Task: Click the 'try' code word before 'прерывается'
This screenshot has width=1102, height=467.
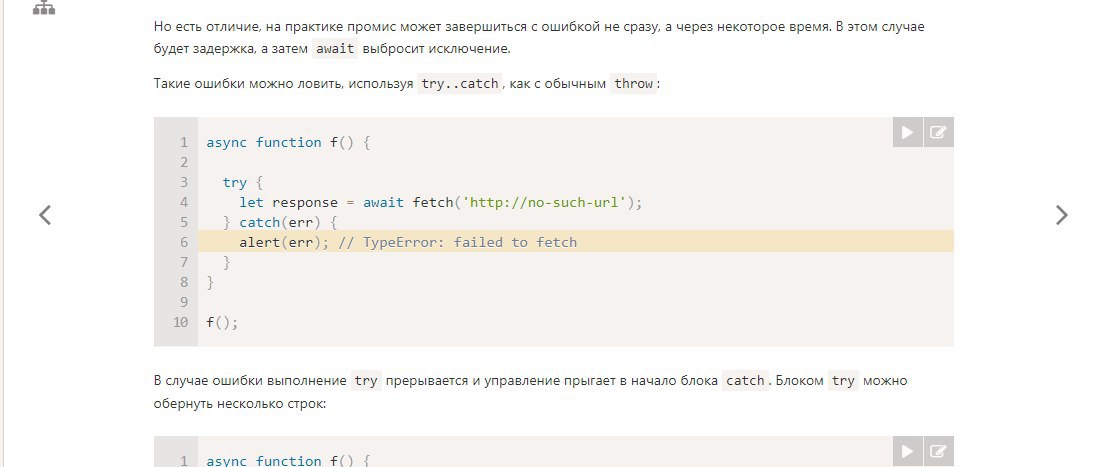Action: click(x=365, y=380)
